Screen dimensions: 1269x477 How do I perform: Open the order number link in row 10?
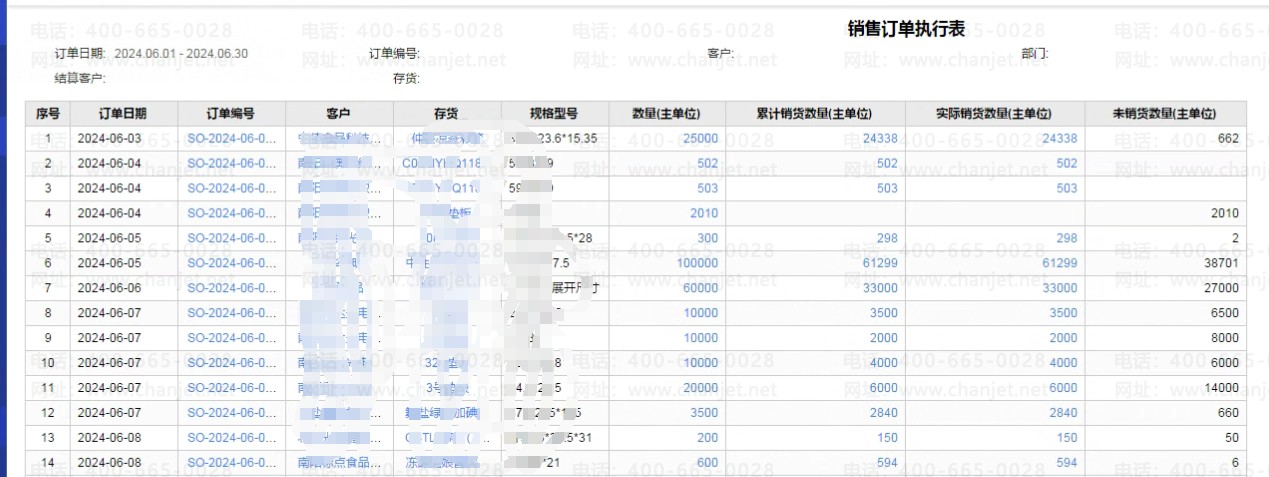click(231, 363)
